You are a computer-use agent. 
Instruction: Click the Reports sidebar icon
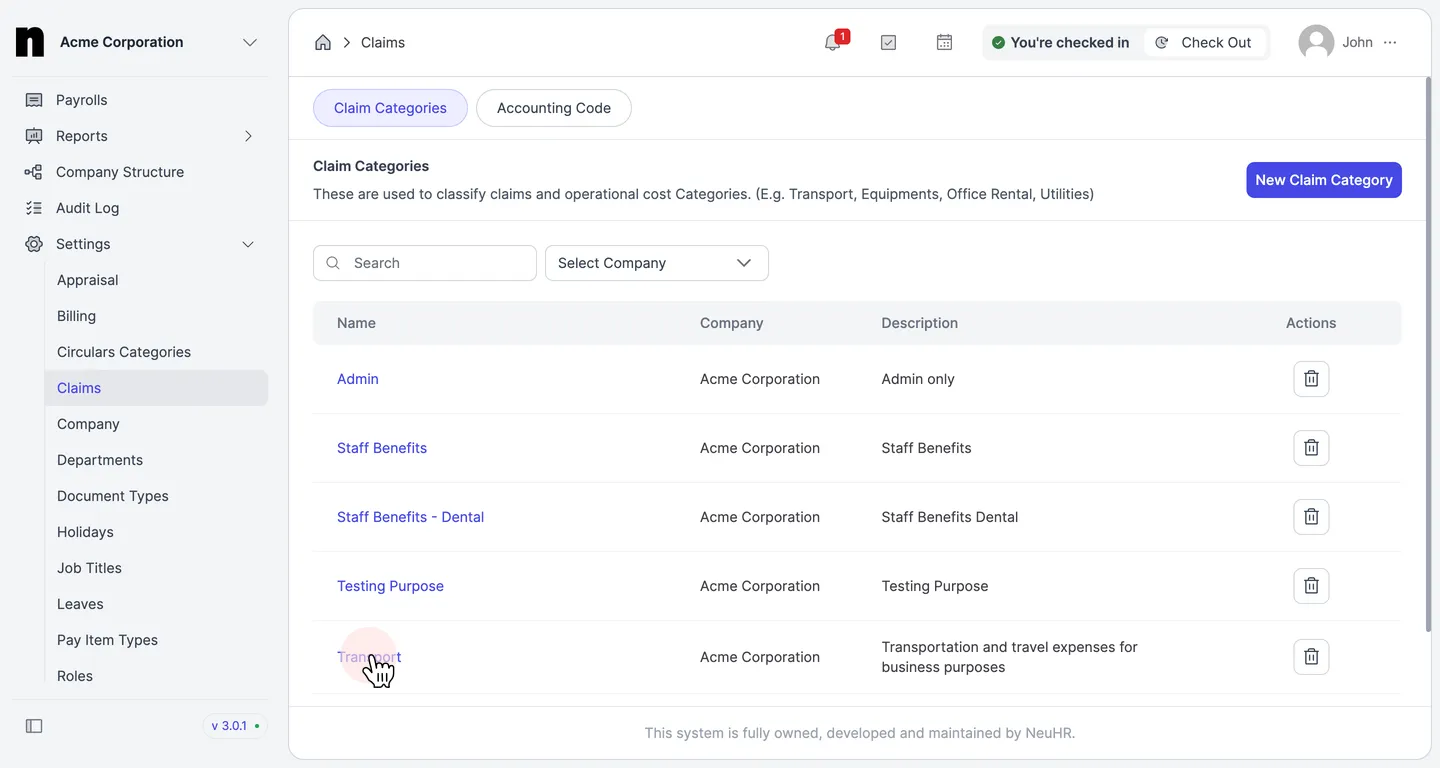(x=34, y=136)
